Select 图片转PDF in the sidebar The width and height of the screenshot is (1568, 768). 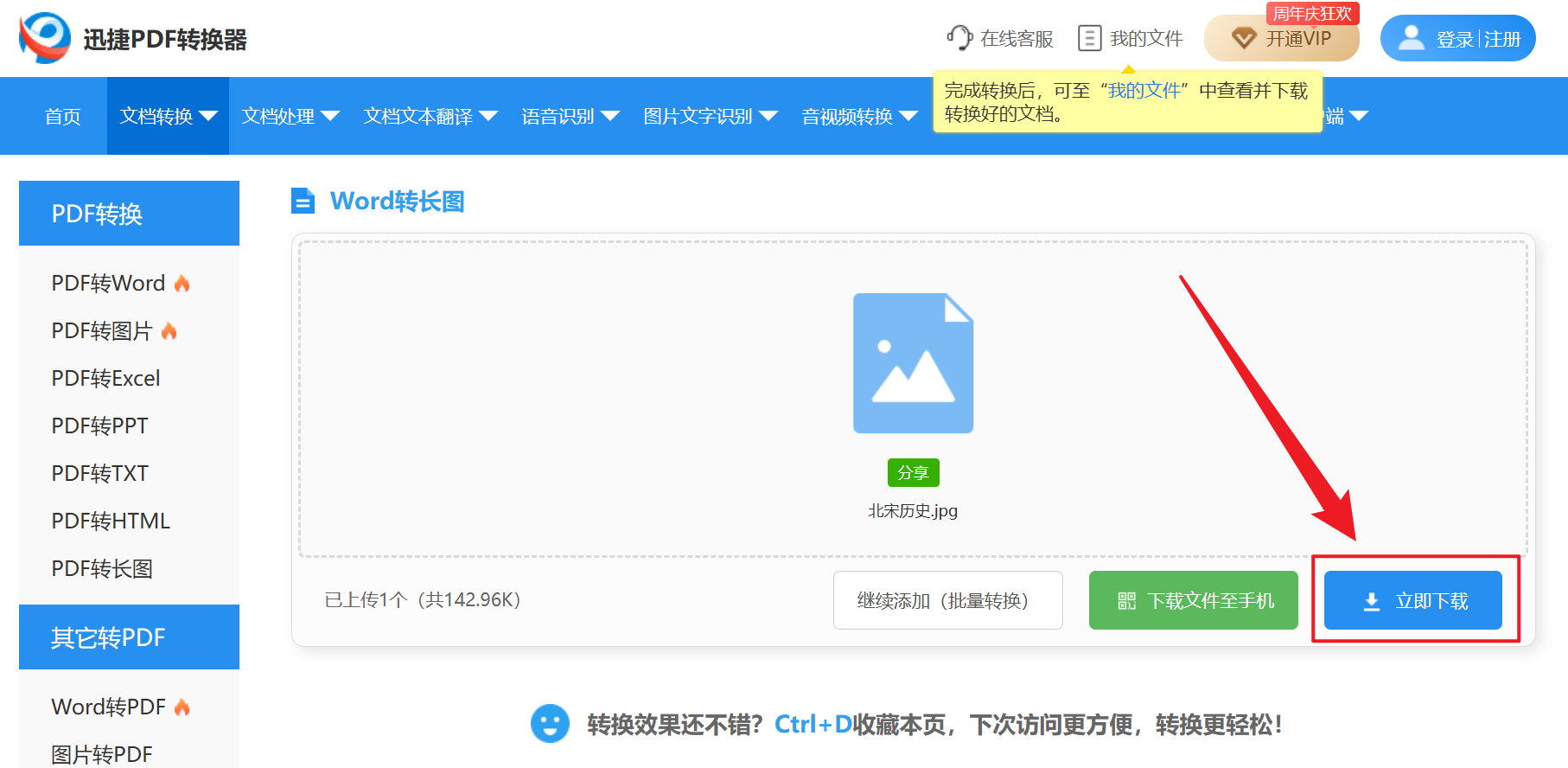coord(102,754)
